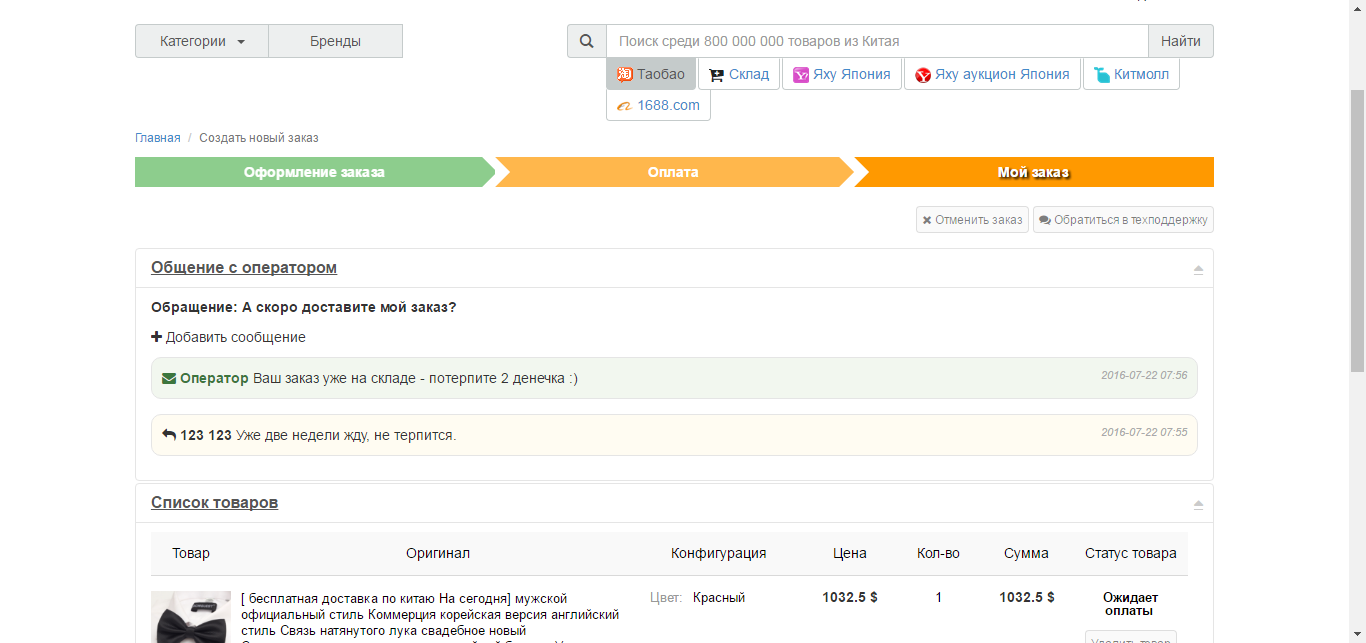Click the operator message timestamp 2016-07-22 07:56

(x=1144, y=375)
